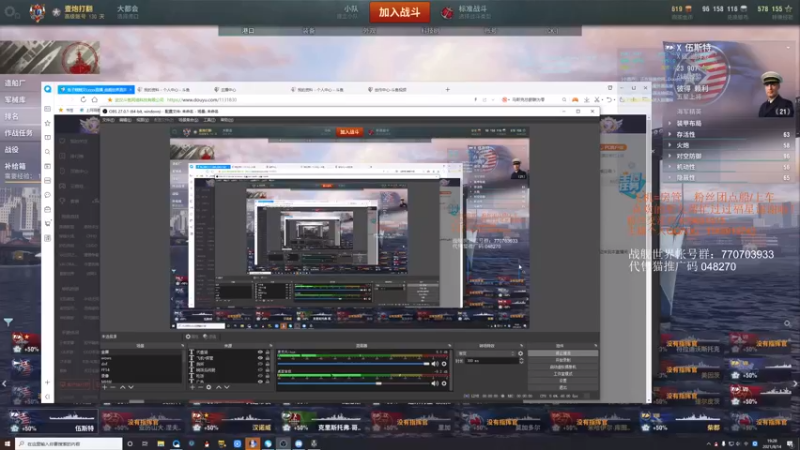Image resolution: width=800 pixels, height=450 pixels.
Task: Remove selected scene in OBS
Action: (x=113, y=387)
